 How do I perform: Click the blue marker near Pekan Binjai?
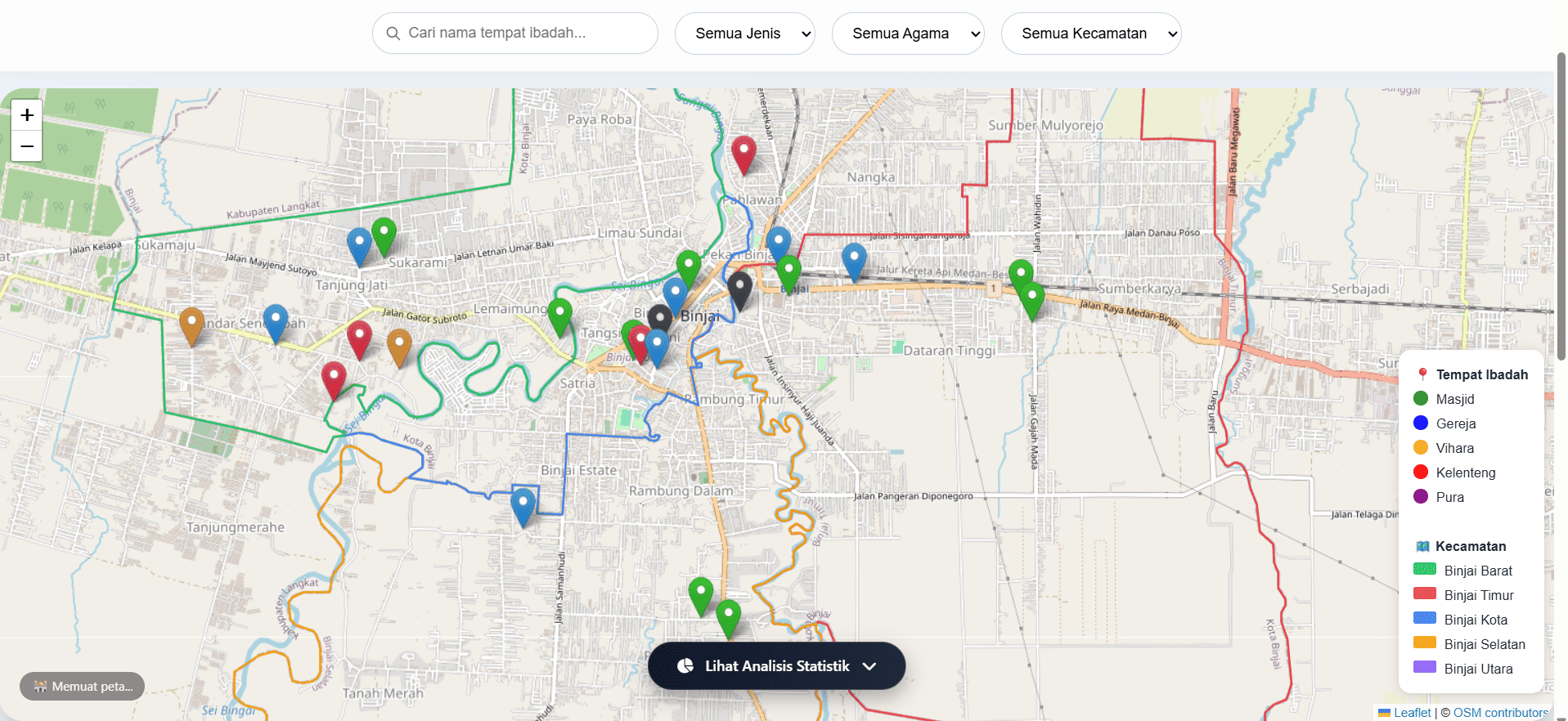778,247
